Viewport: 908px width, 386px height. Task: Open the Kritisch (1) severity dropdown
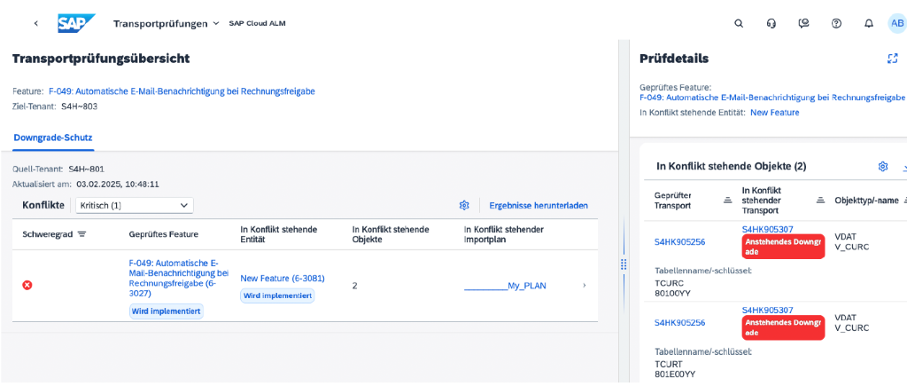(134, 205)
